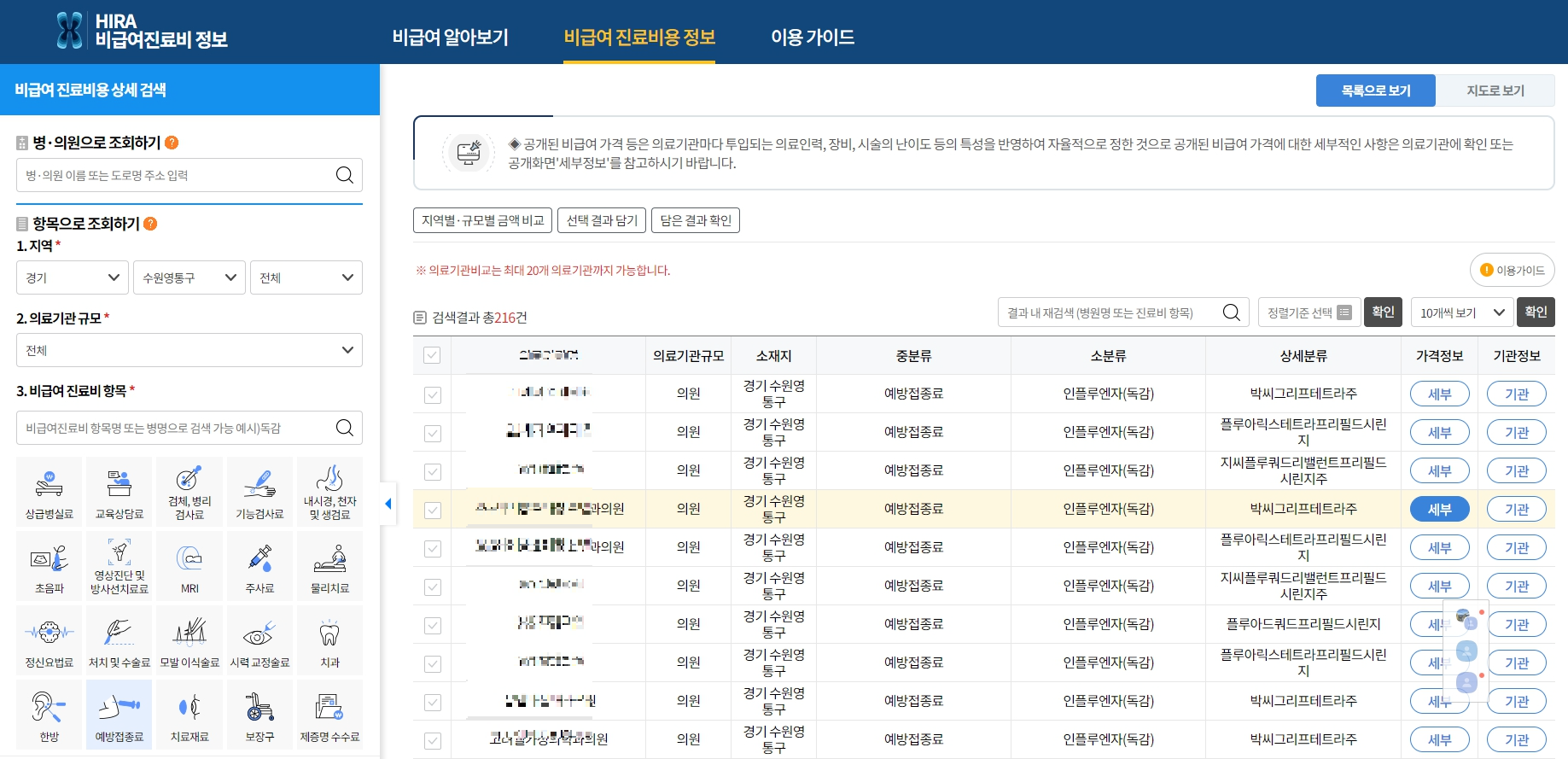Image resolution: width=1568 pixels, height=759 pixels.
Task: Select the 초음파 category icon
Action: tap(50, 565)
